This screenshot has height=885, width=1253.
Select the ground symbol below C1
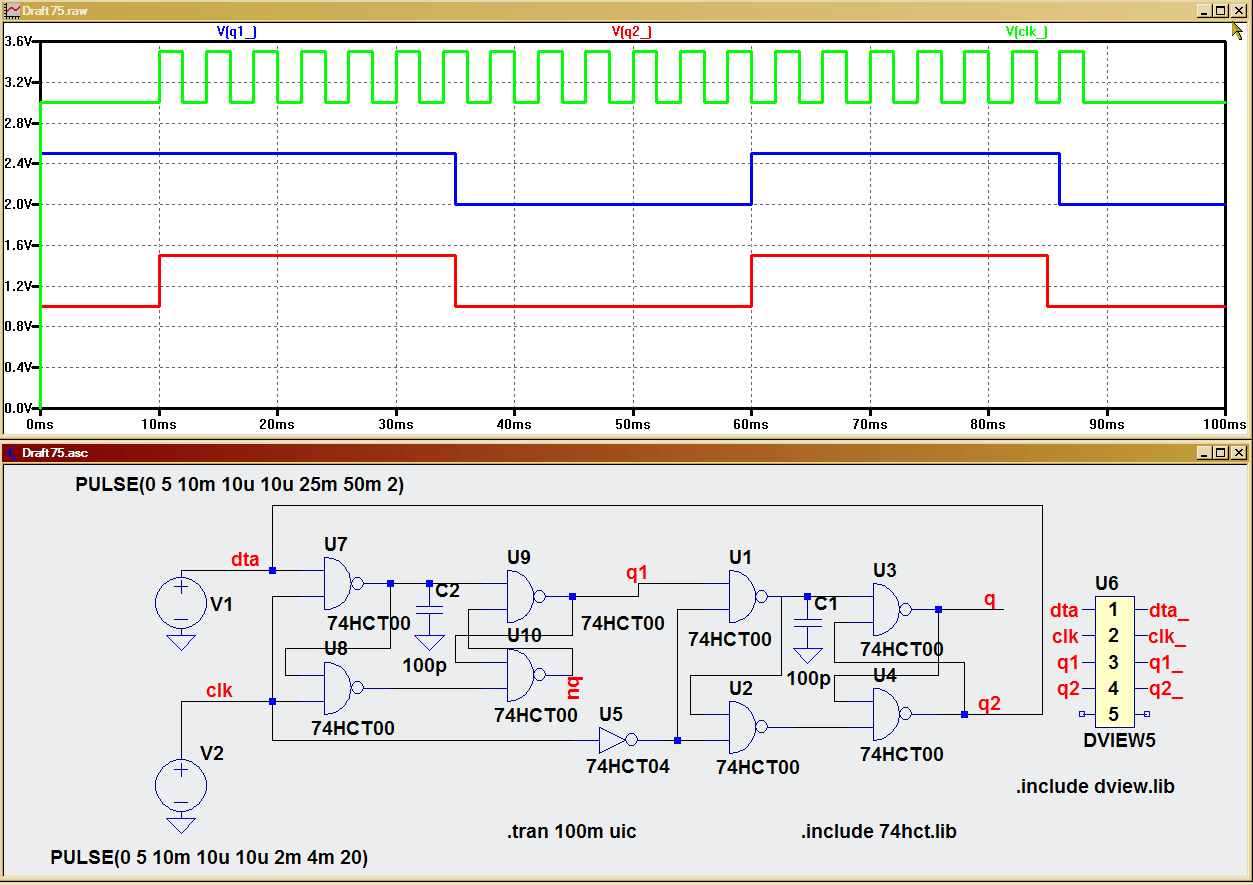[x=807, y=655]
